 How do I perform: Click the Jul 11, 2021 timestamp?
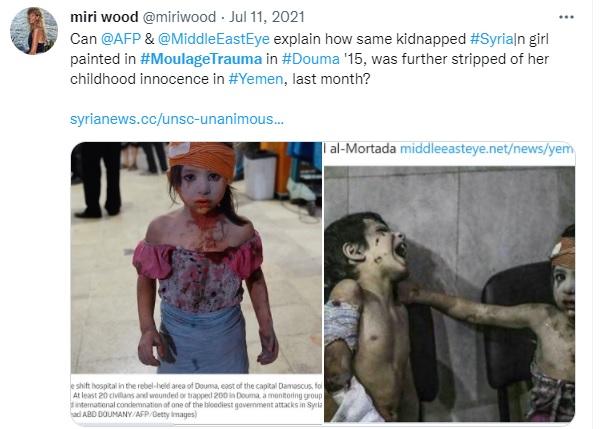point(267,17)
